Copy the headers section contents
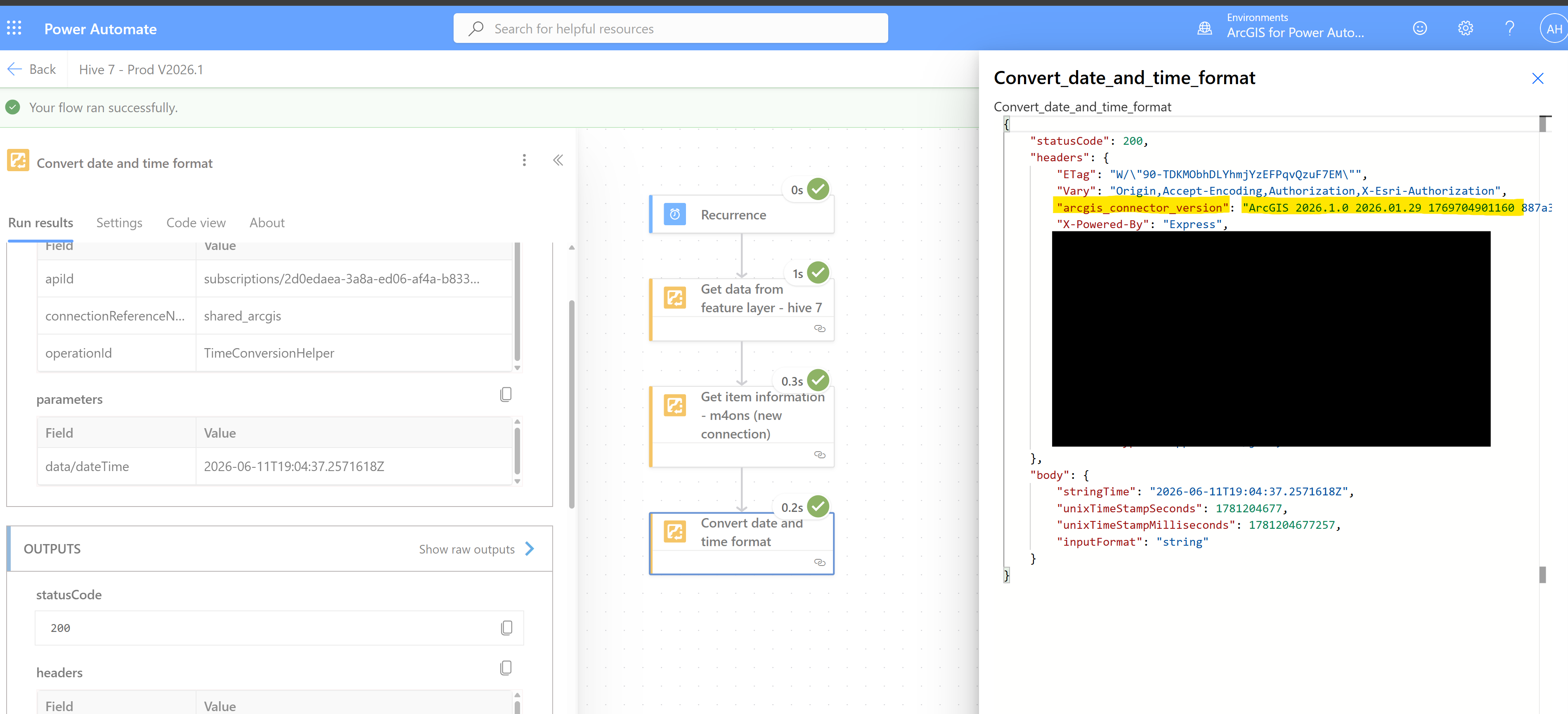 pos(506,668)
